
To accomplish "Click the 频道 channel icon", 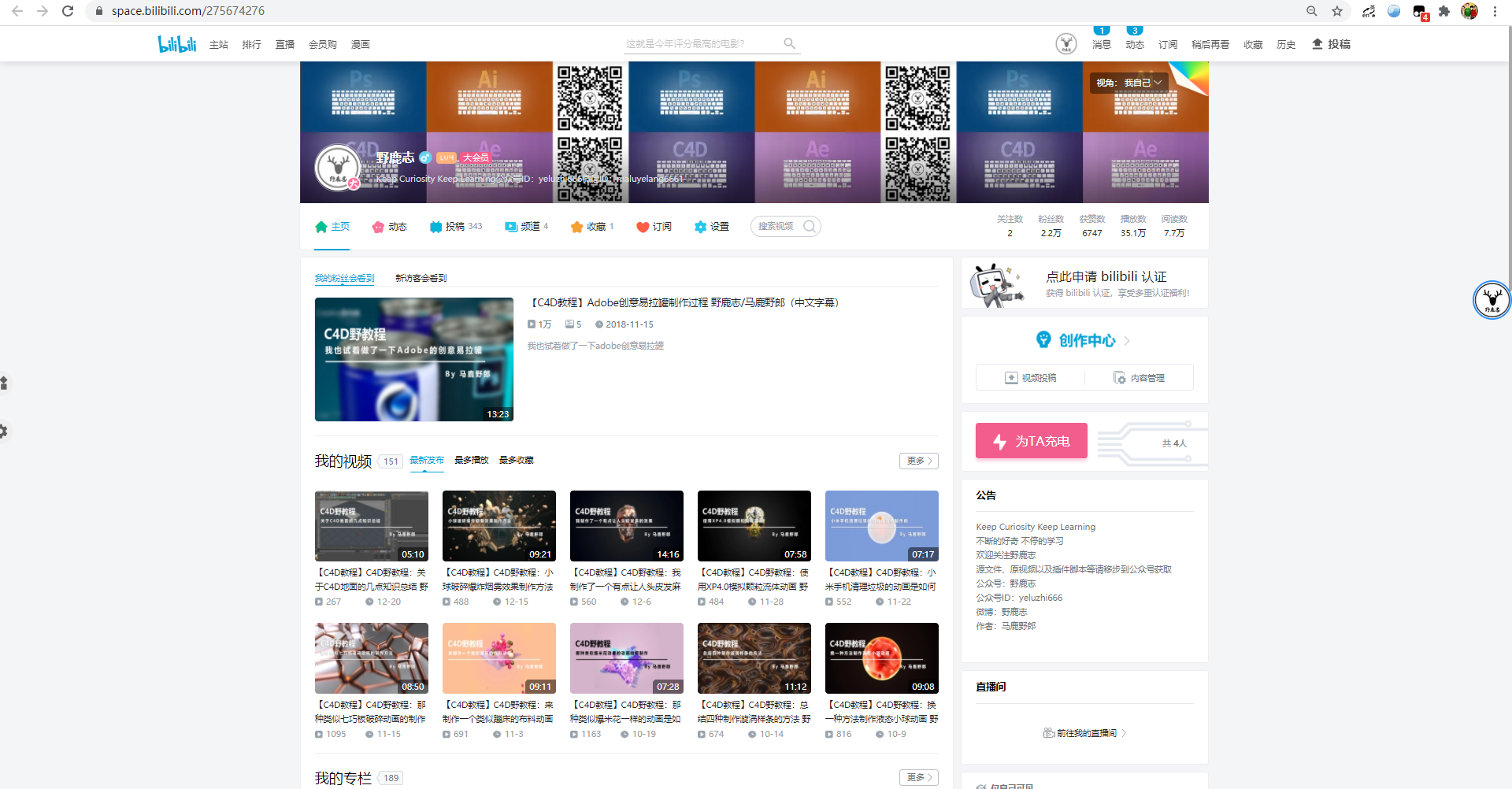I will [x=511, y=227].
